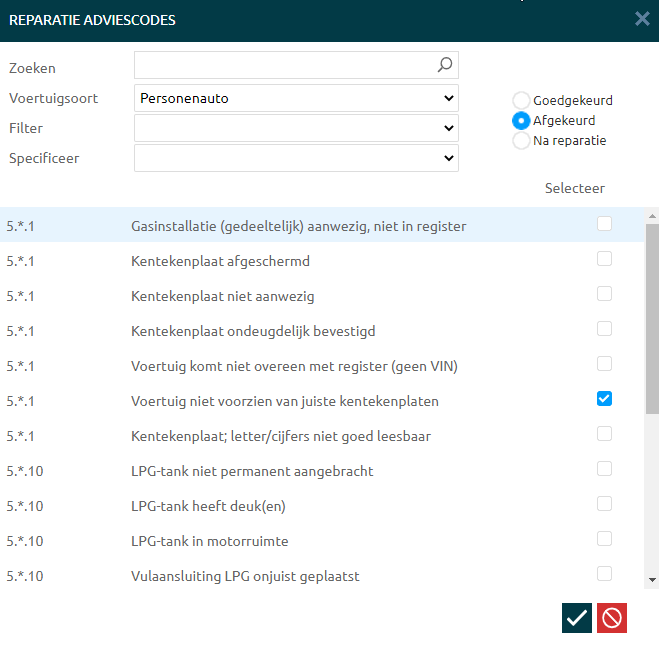Choose the Na reparatie radio option
The width and height of the screenshot is (659, 656).
click(x=521, y=141)
